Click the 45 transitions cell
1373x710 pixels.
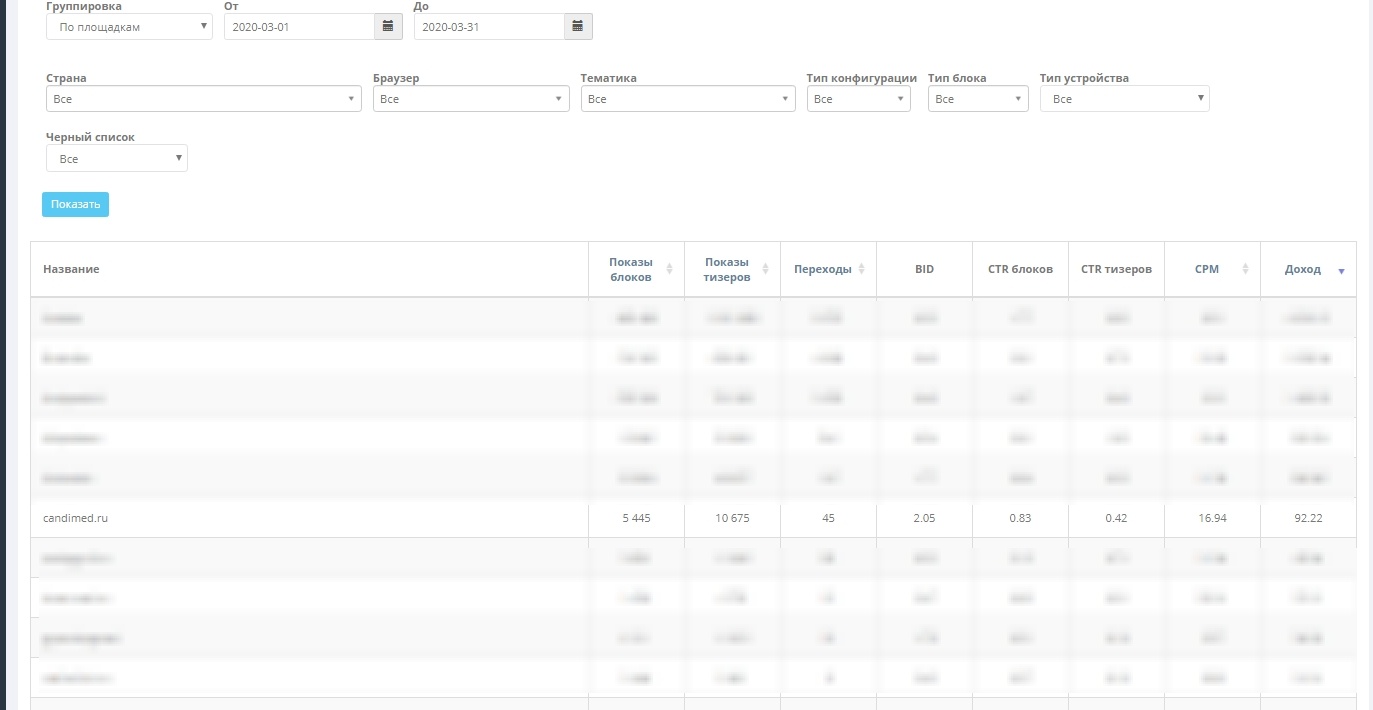pyautogui.click(x=828, y=518)
